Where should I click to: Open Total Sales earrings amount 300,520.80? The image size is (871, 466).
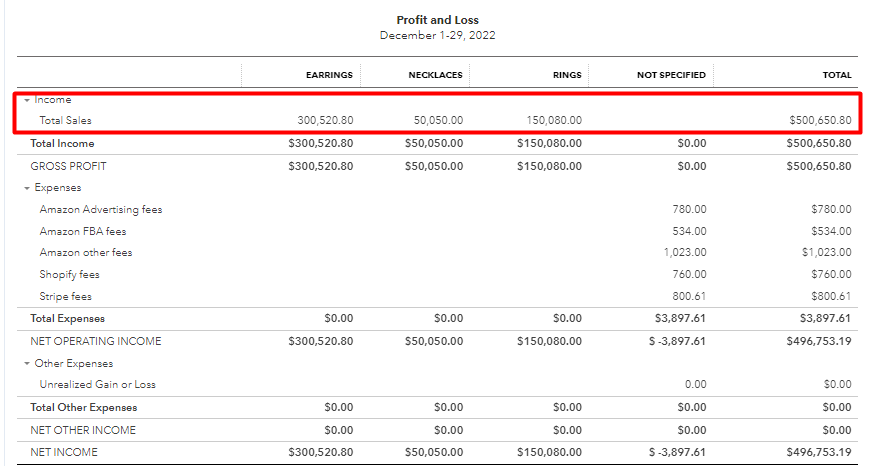pyautogui.click(x=325, y=120)
